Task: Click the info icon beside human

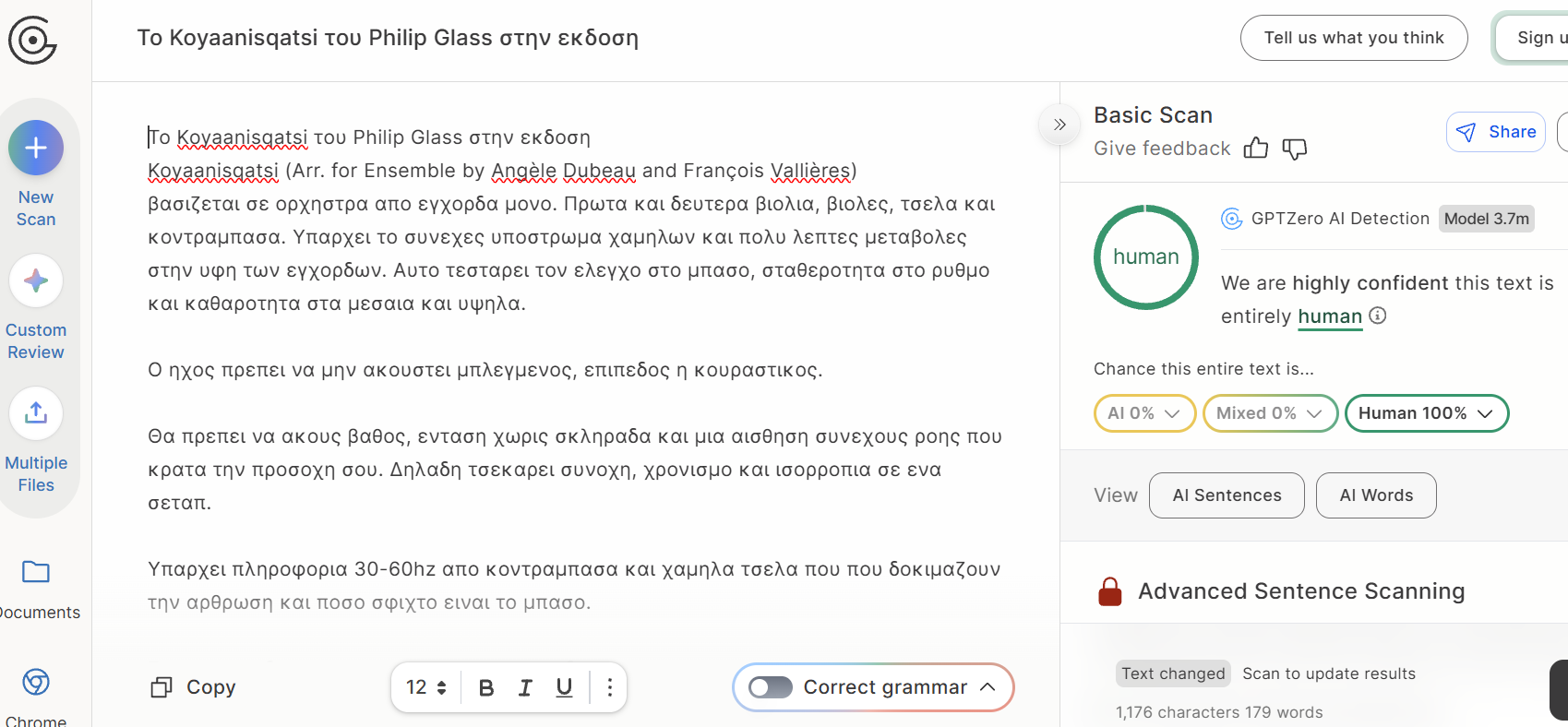Action: coord(1378,316)
